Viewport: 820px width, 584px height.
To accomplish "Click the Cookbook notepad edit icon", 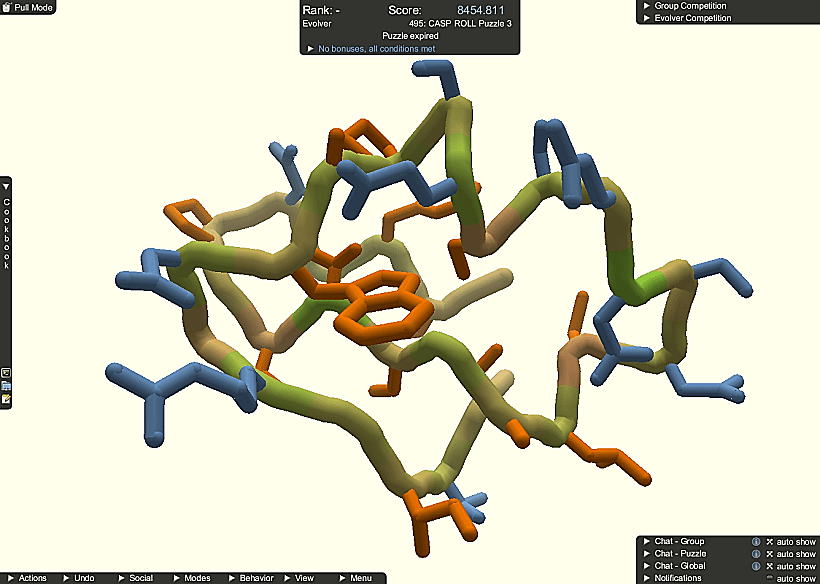I will 6,399.
